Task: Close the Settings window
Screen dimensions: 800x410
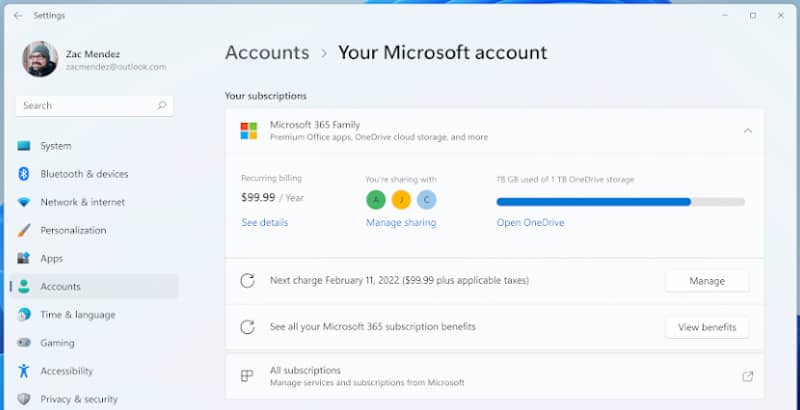Action: pyautogui.click(x=781, y=16)
